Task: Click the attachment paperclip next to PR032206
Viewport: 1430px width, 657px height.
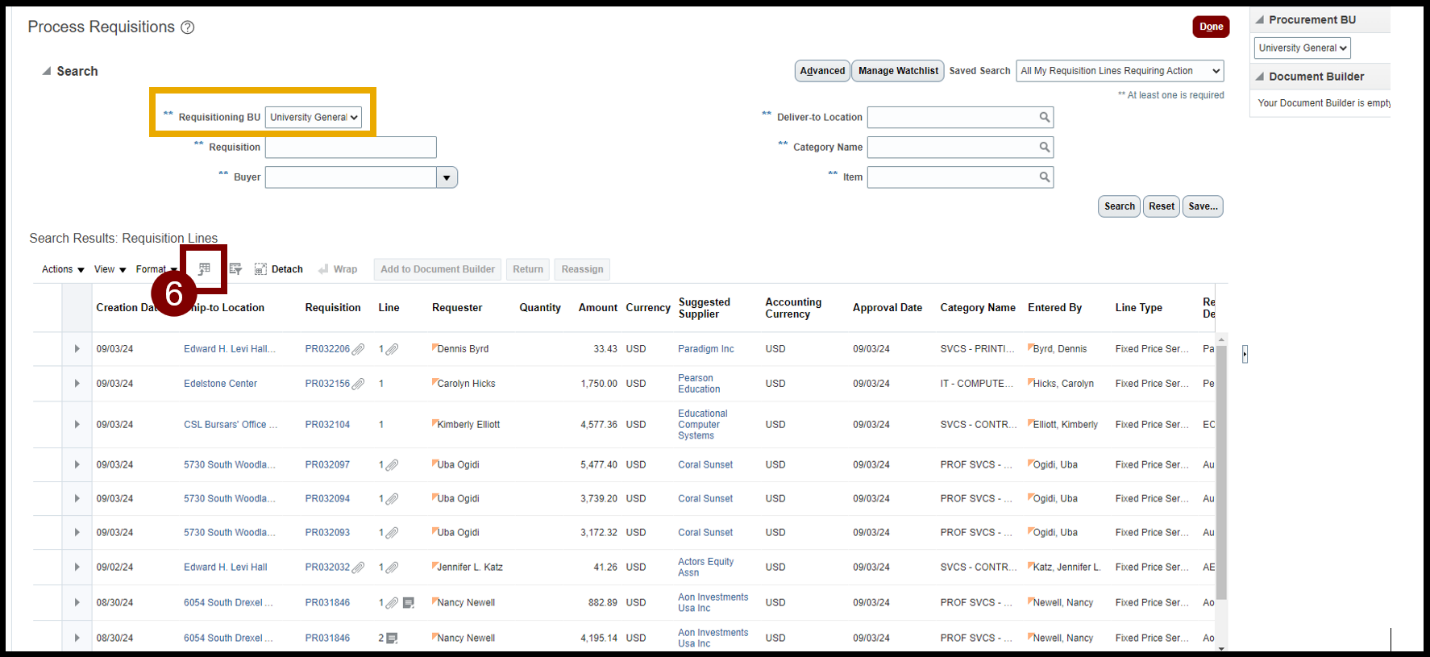Action: (x=358, y=349)
